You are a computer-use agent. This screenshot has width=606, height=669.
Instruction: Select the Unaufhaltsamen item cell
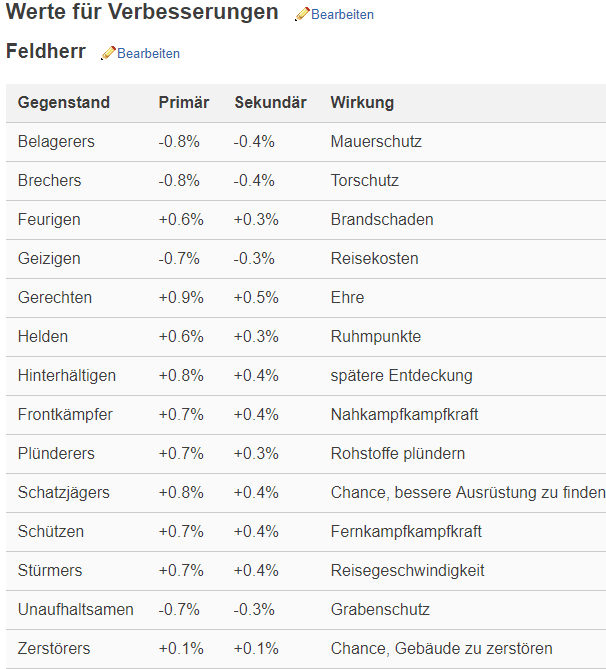pos(76,610)
